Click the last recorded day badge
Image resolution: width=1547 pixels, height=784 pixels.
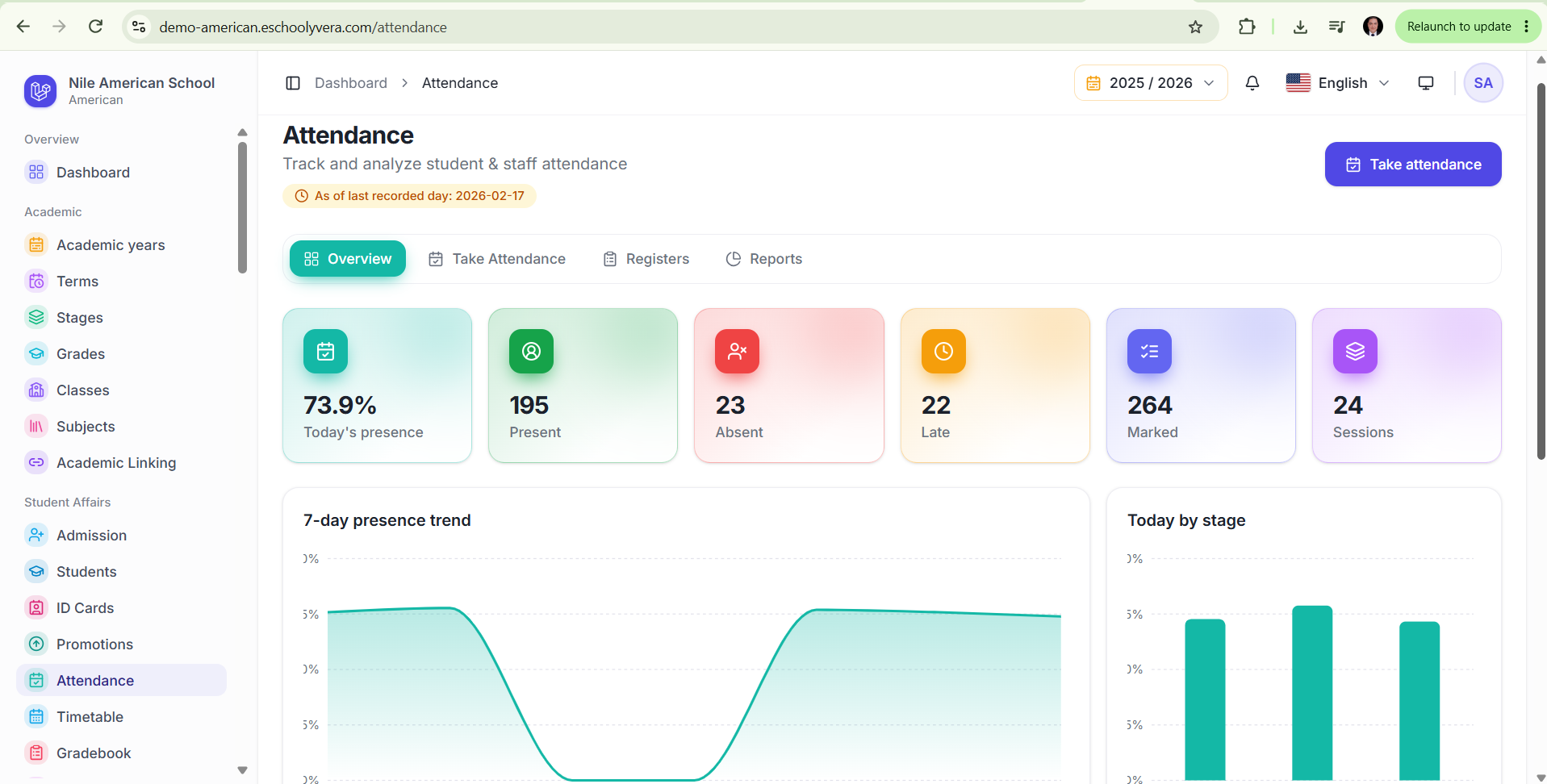tap(409, 196)
